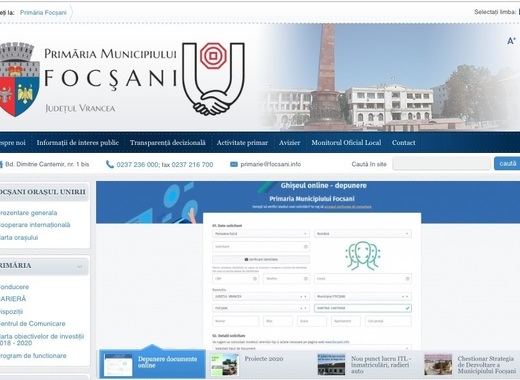
Task: Click the street name field DIMITRIE CANTEMIR
Action: (363, 308)
